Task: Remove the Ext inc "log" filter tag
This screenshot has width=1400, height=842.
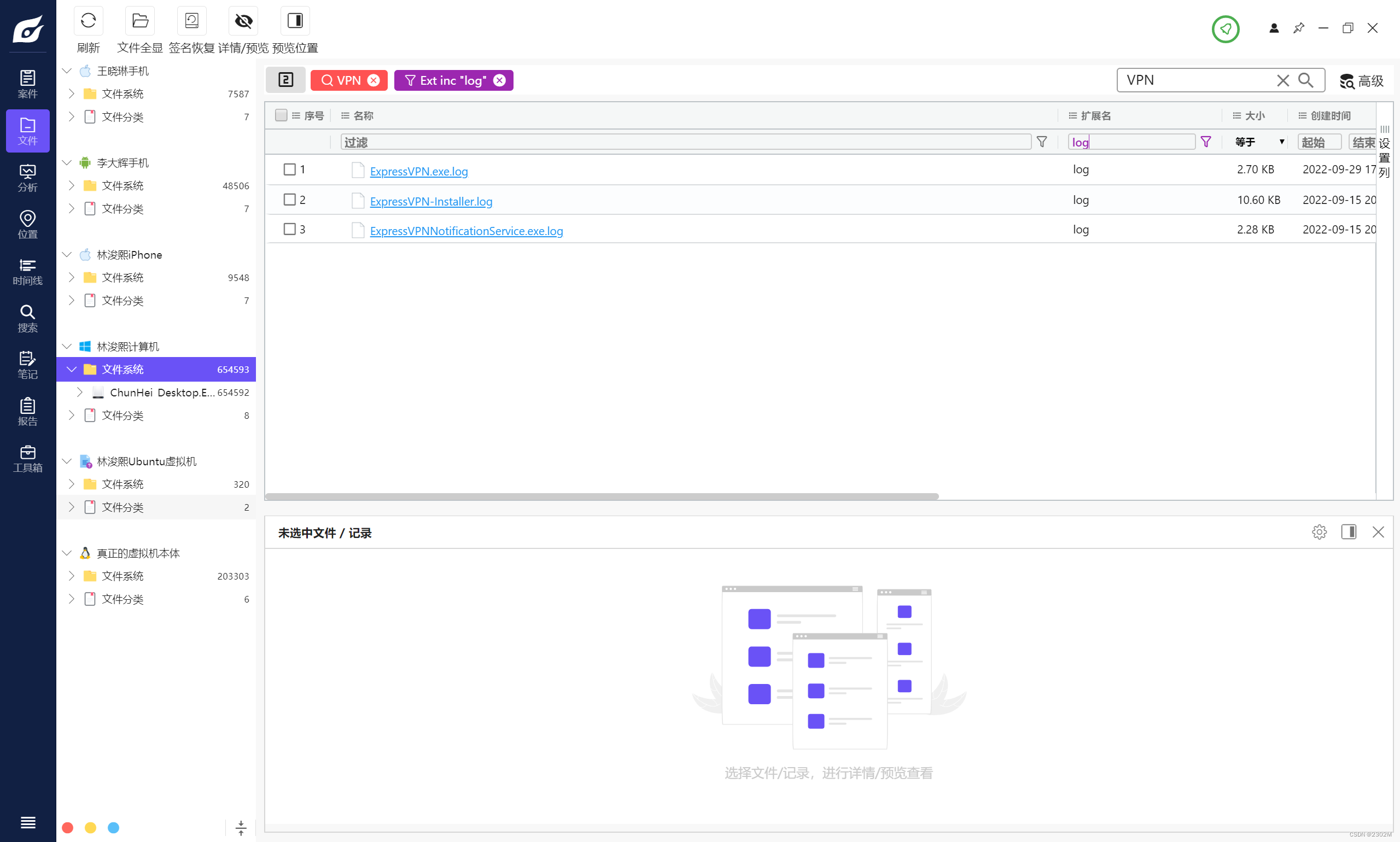Action: click(499, 80)
